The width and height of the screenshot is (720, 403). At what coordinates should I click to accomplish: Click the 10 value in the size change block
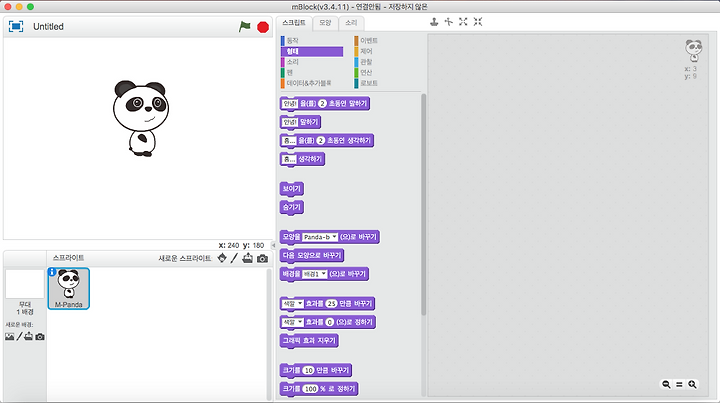309,370
